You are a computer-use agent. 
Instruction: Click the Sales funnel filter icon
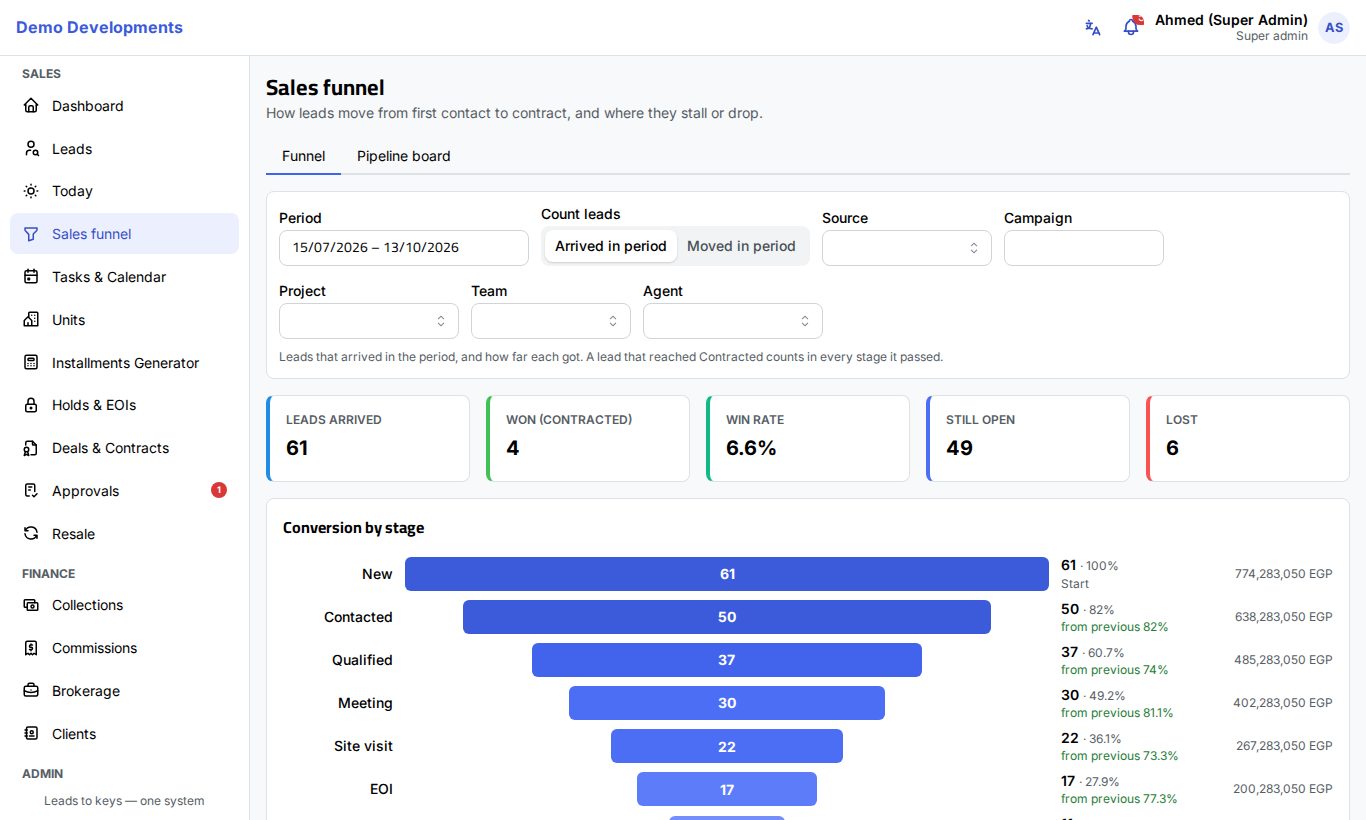(x=31, y=234)
